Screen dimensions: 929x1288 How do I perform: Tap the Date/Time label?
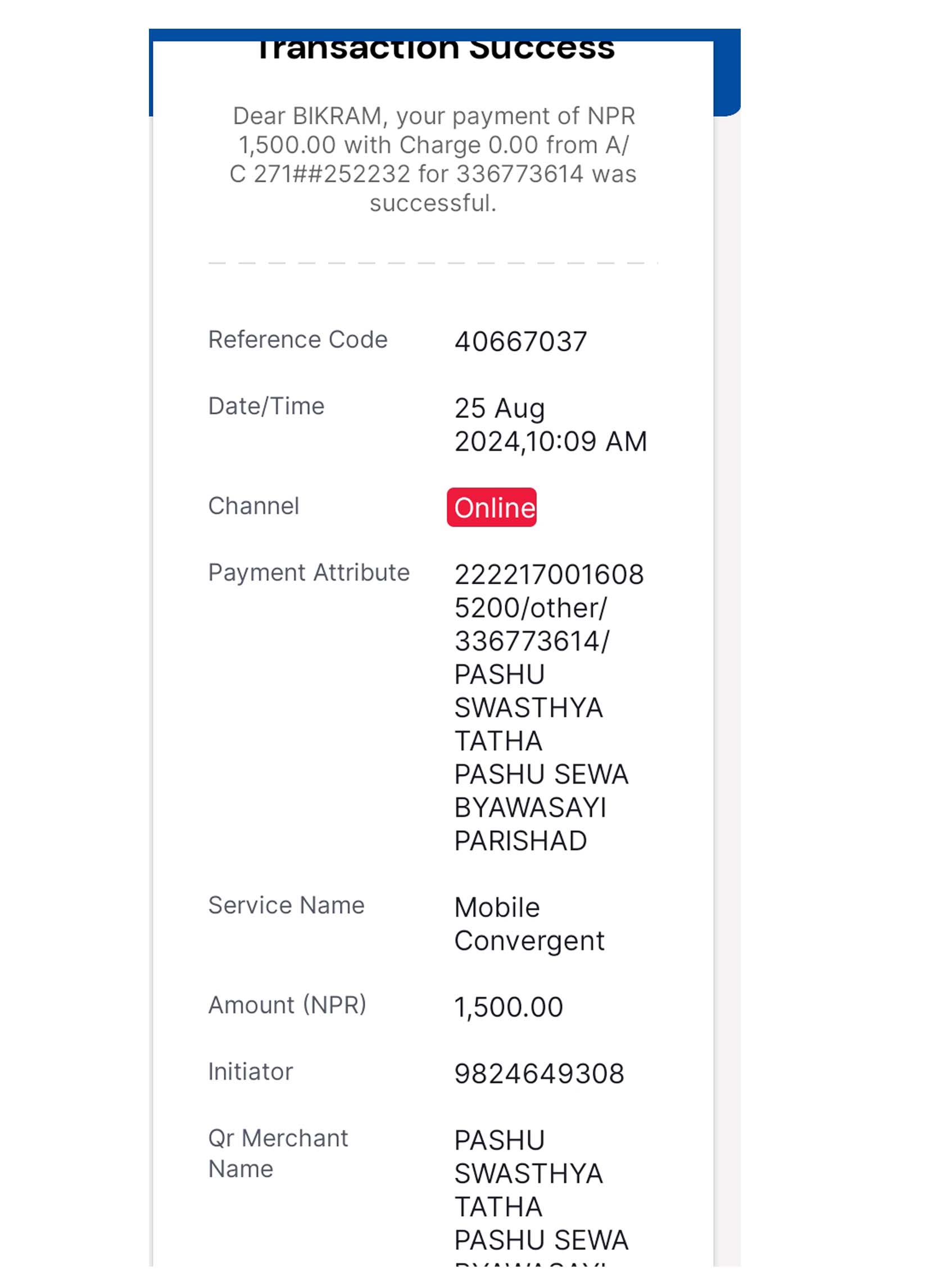(266, 406)
